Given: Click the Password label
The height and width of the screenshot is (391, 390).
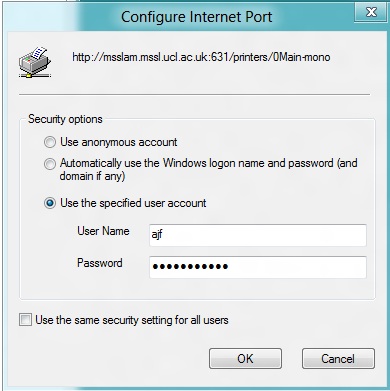Looking at the screenshot, I should [x=100, y=263].
